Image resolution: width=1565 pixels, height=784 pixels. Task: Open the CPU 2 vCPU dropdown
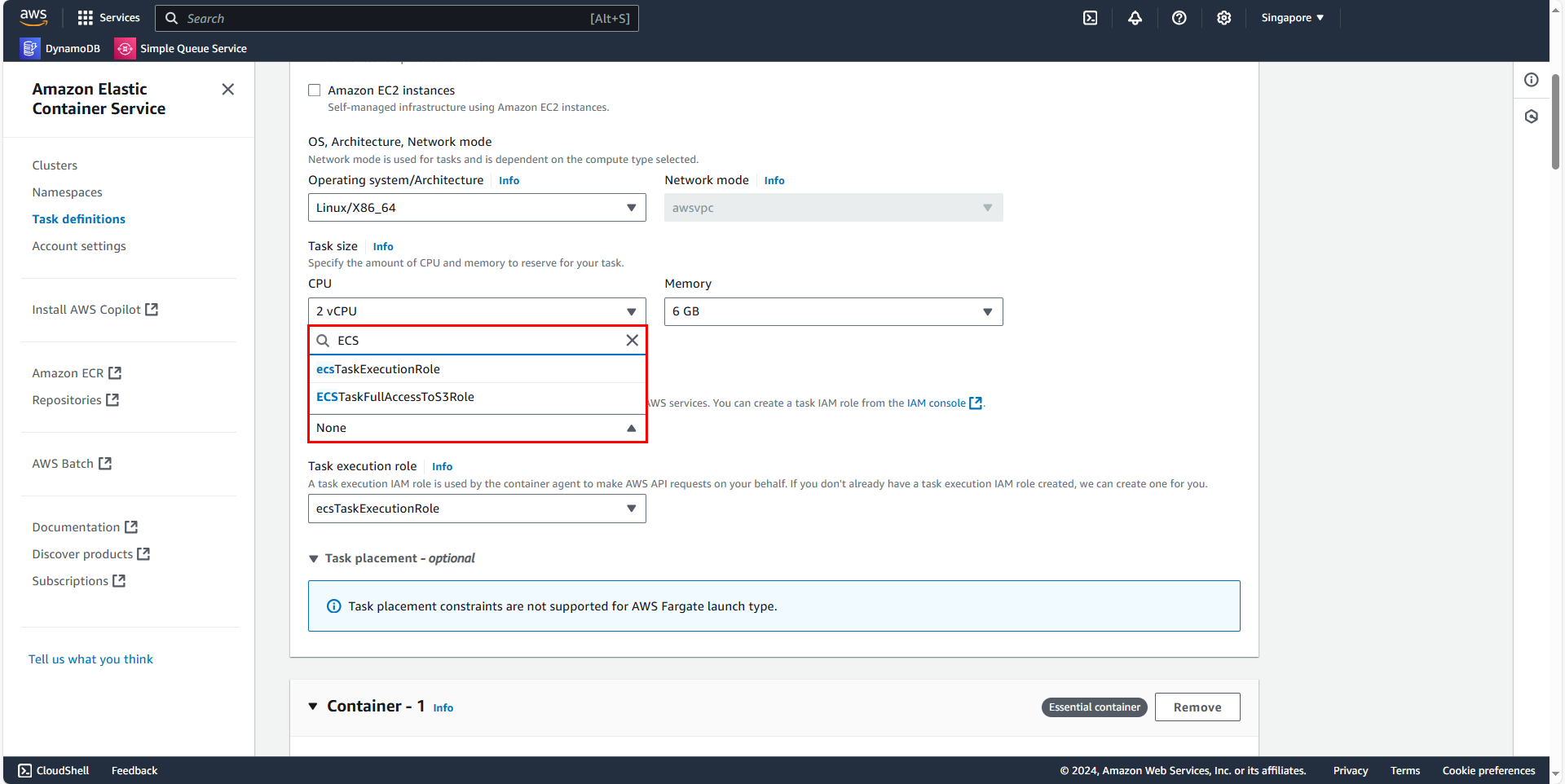477,311
